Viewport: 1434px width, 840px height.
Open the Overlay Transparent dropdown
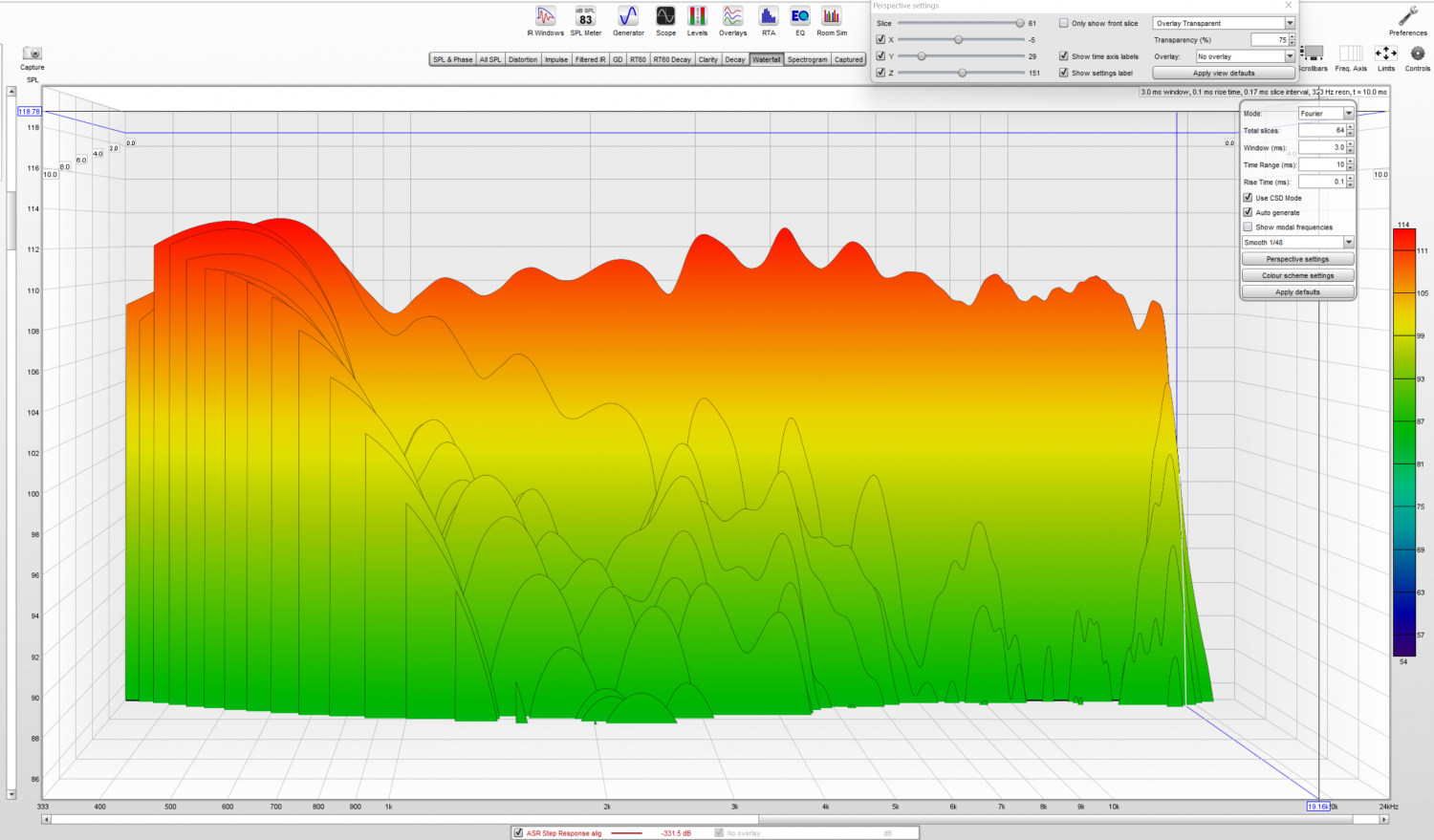pos(1224,23)
